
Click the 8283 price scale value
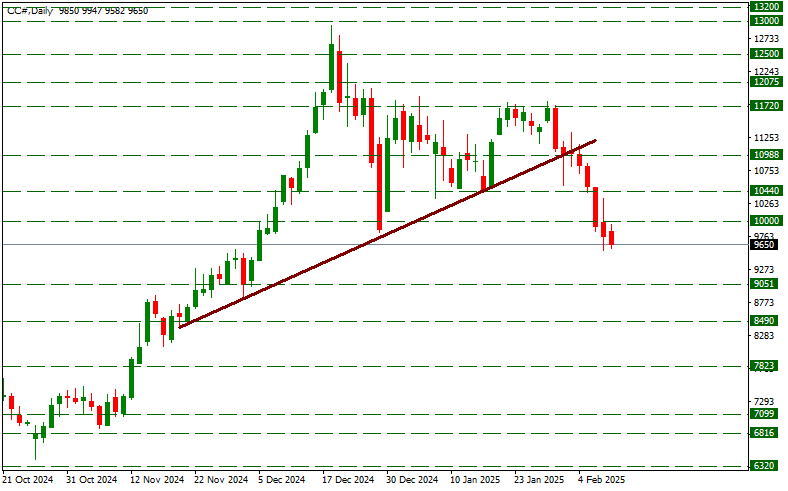pyautogui.click(x=765, y=336)
